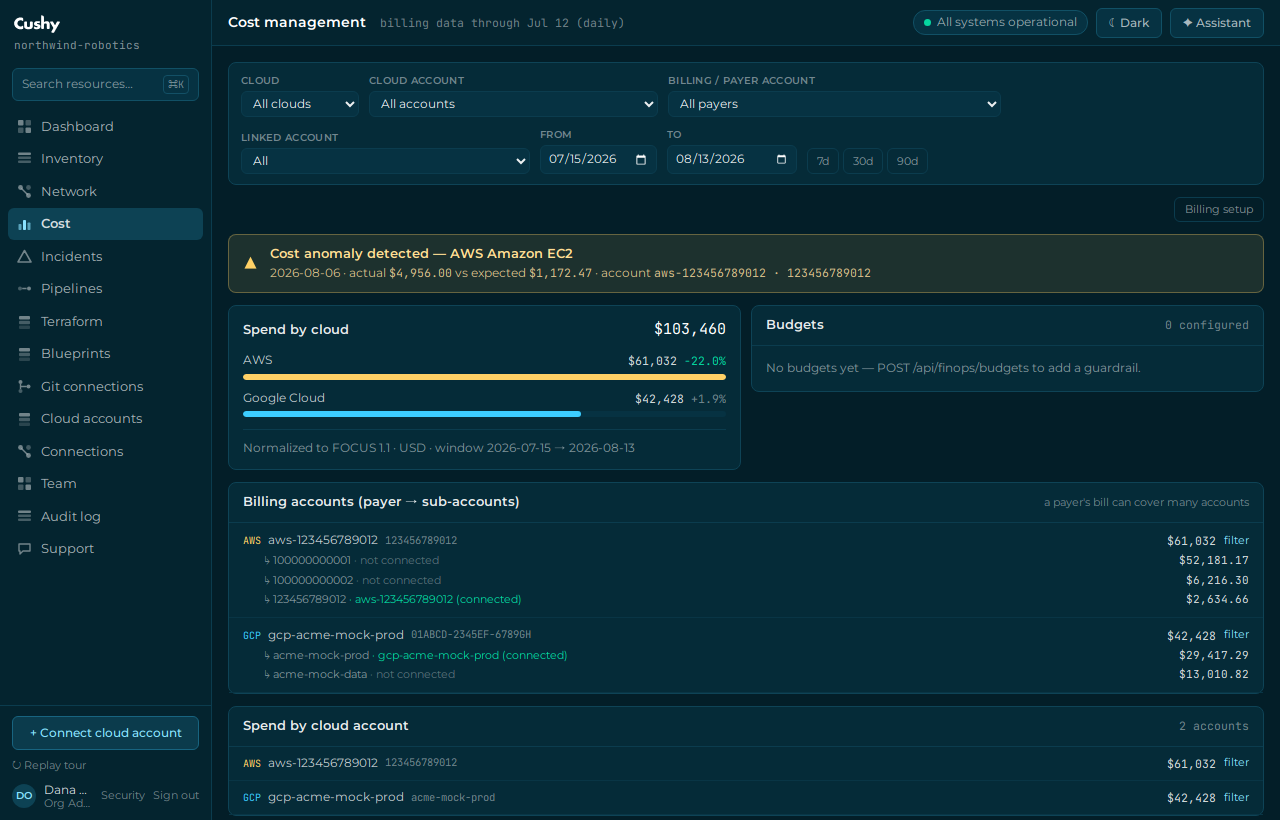
Task: Click the GCP badge in Billing accounts
Action: pos(252,635)
